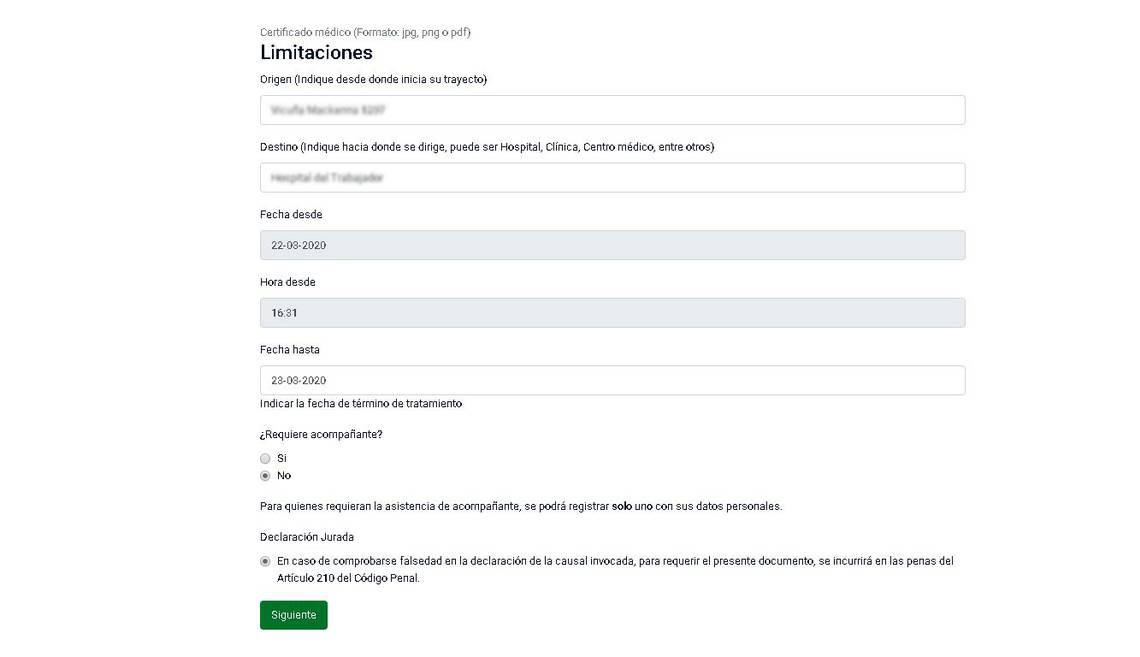
Task: Click the Hora desde time field
Action: tap(612, 313)
